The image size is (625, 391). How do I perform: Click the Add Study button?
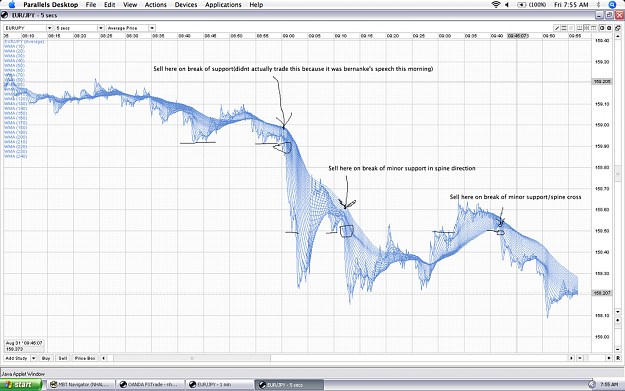tap(17, 358)
